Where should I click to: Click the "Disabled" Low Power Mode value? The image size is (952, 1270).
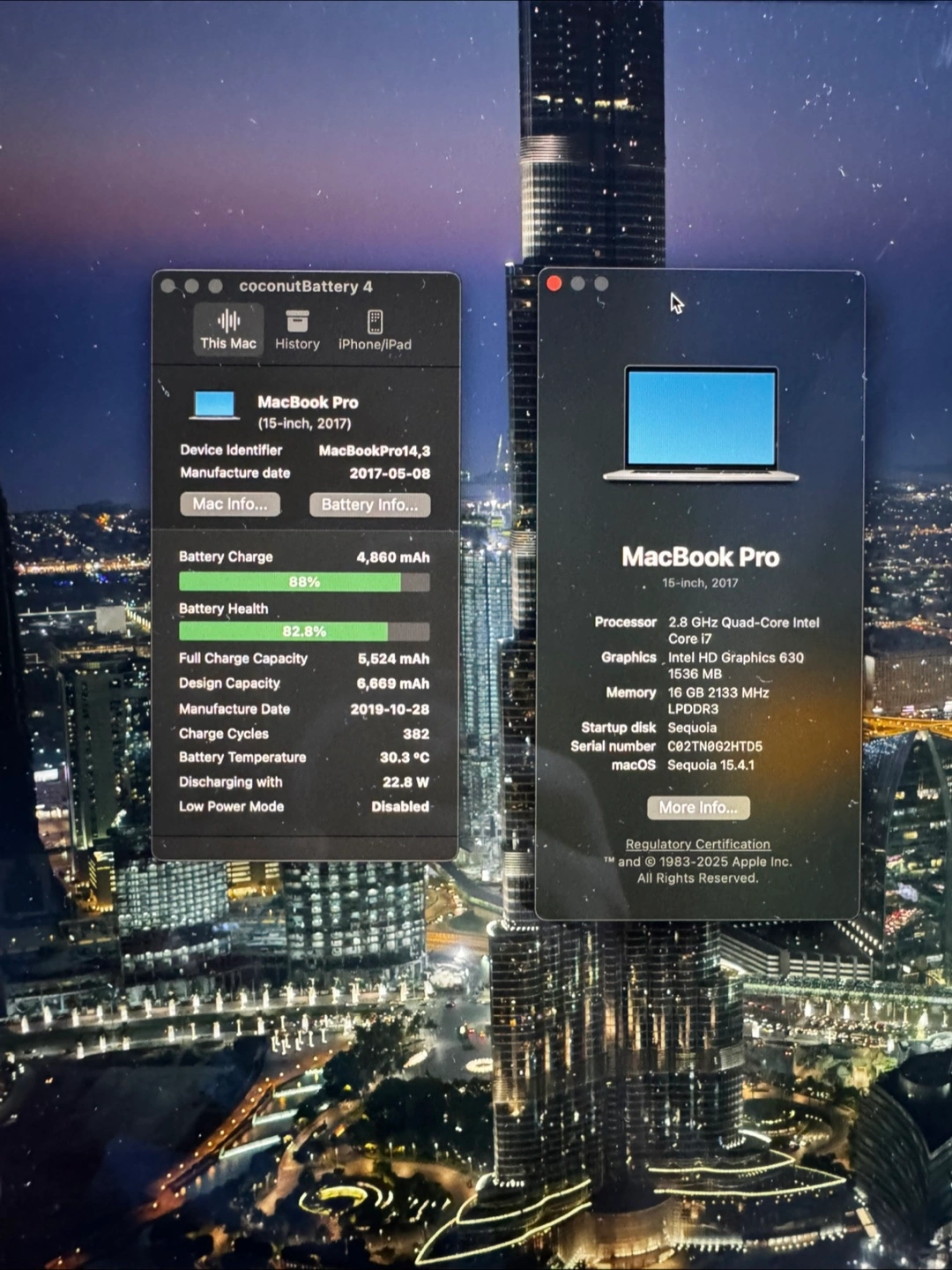[400, 806]
